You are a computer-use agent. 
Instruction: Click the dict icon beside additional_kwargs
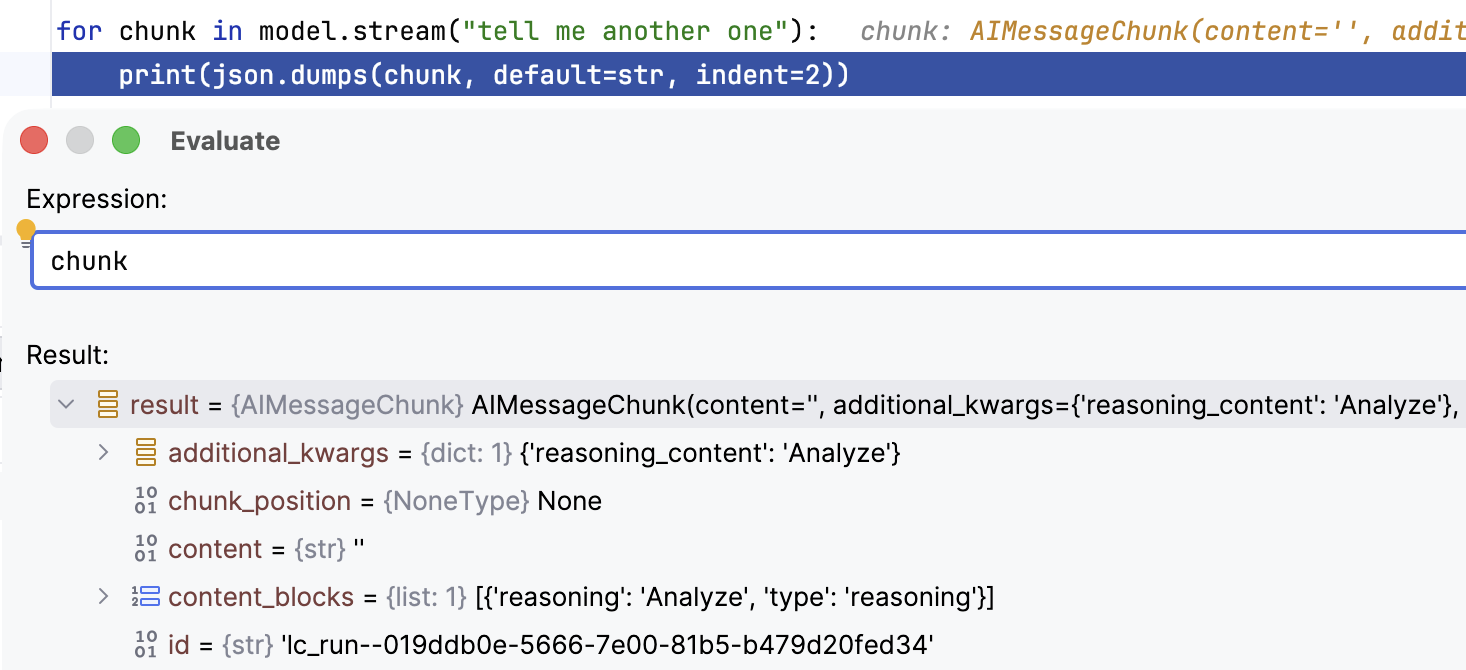click(146, 453)
